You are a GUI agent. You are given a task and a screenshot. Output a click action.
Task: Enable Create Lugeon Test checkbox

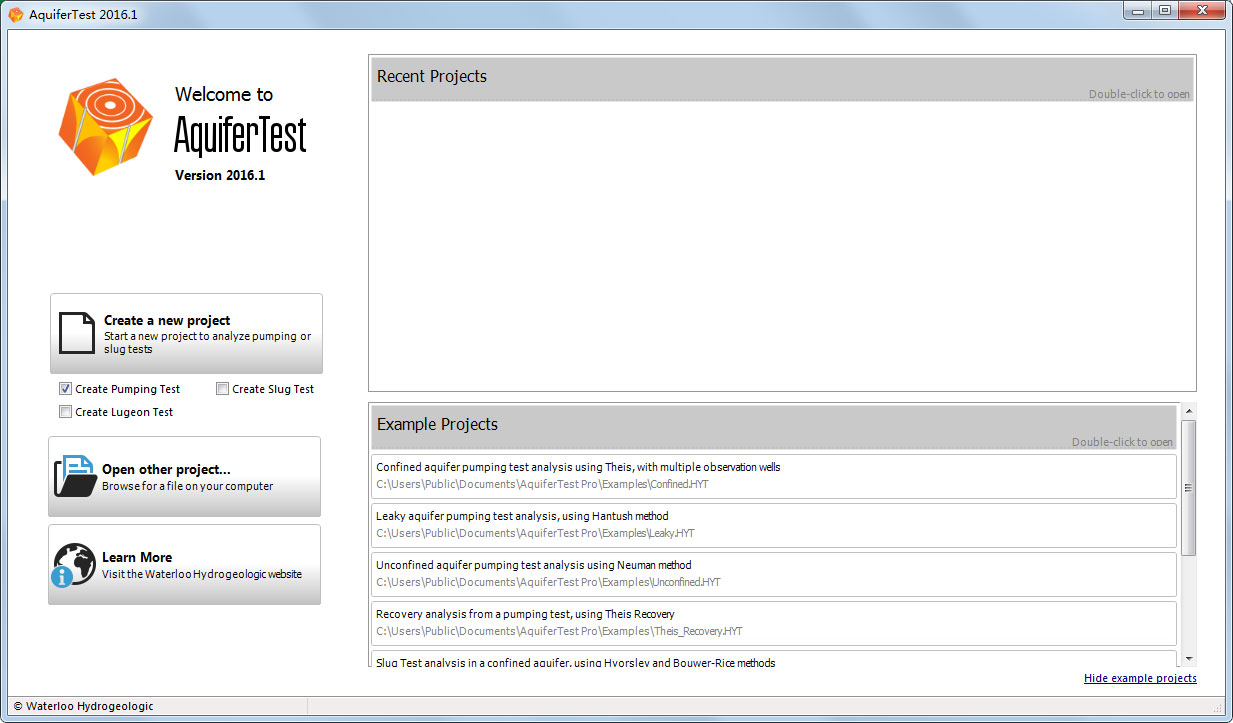click(x=66, y=412)
